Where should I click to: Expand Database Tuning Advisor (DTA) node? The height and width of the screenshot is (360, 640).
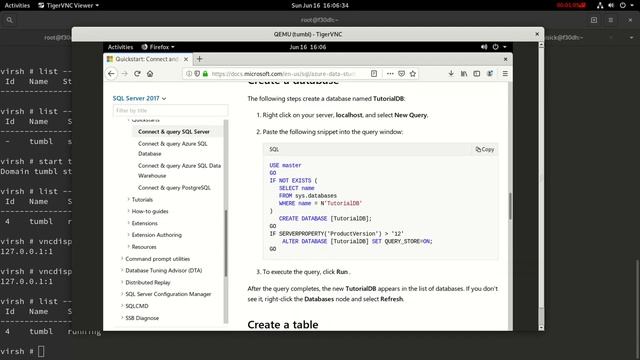[x=122, y=271]
